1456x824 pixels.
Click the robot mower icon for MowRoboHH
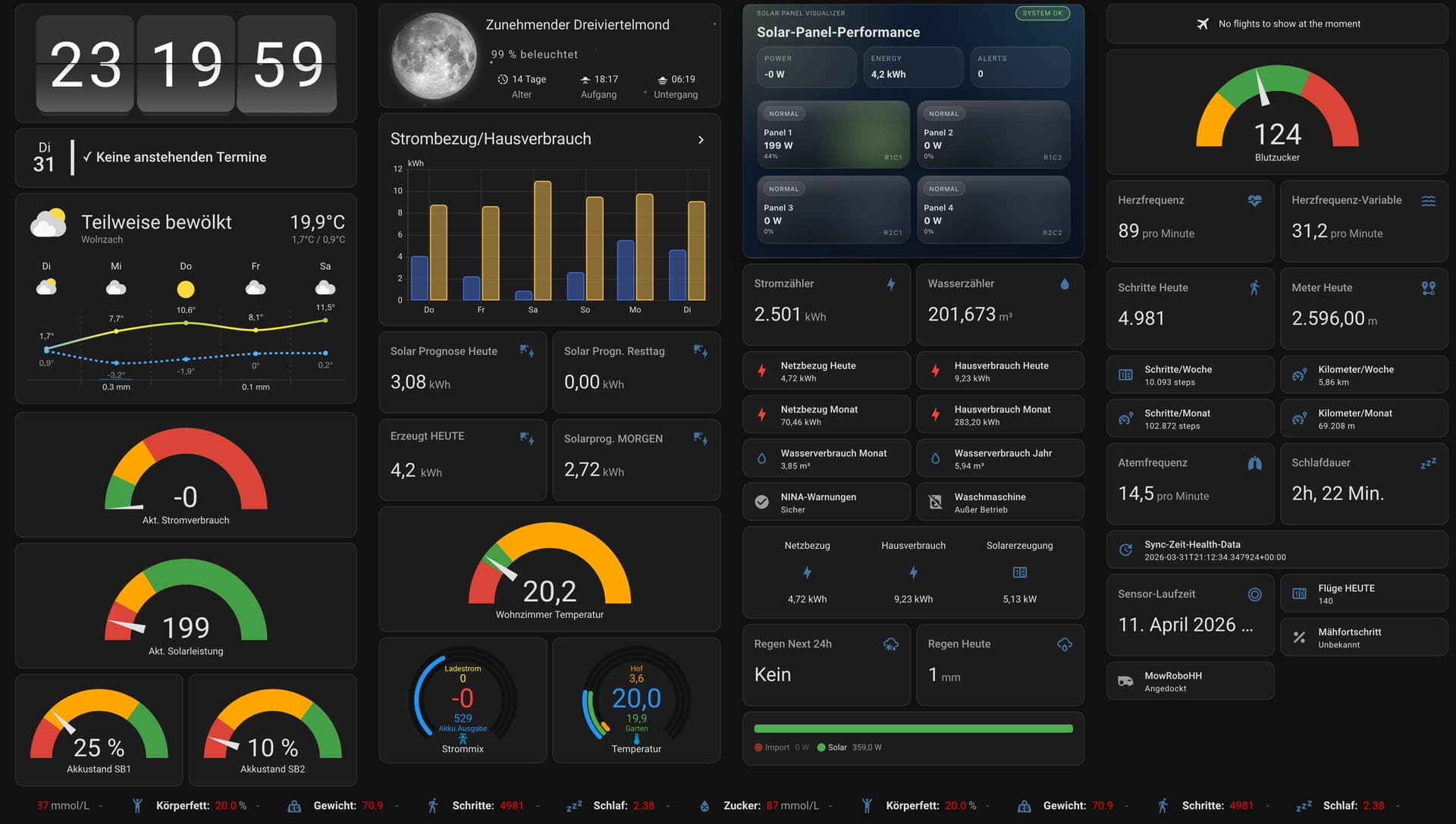pos(1125,681)
